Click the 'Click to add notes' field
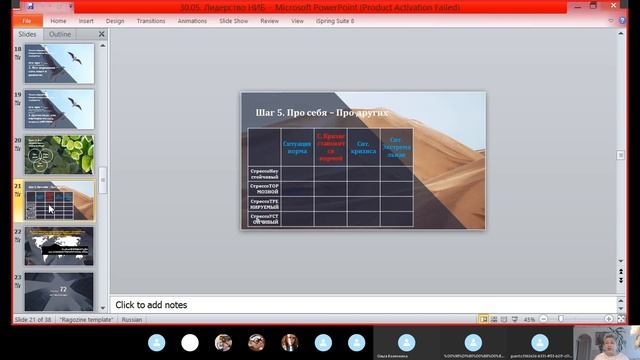640x360 pixels. [363, 305]
